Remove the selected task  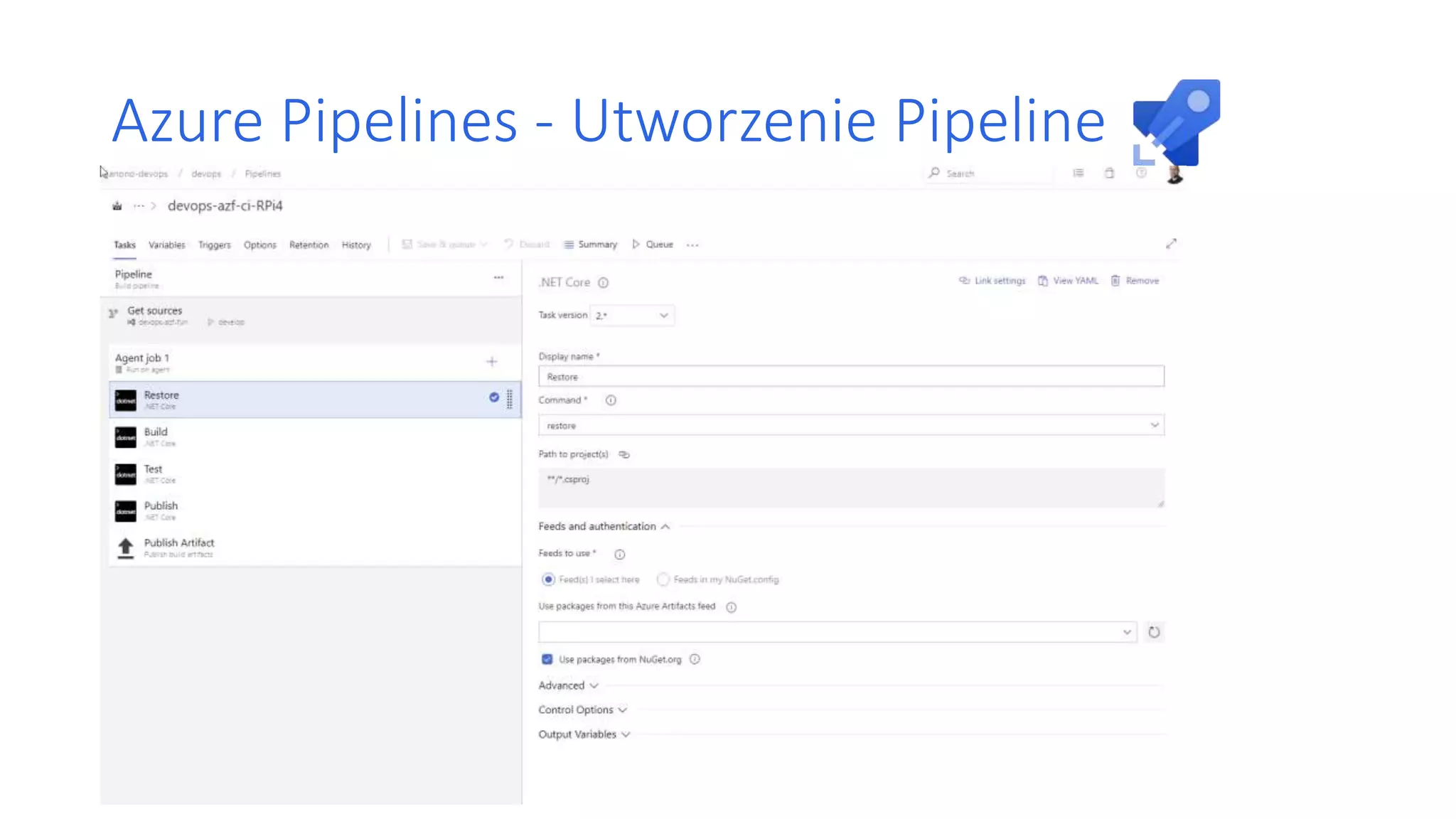coord(1135,281)
